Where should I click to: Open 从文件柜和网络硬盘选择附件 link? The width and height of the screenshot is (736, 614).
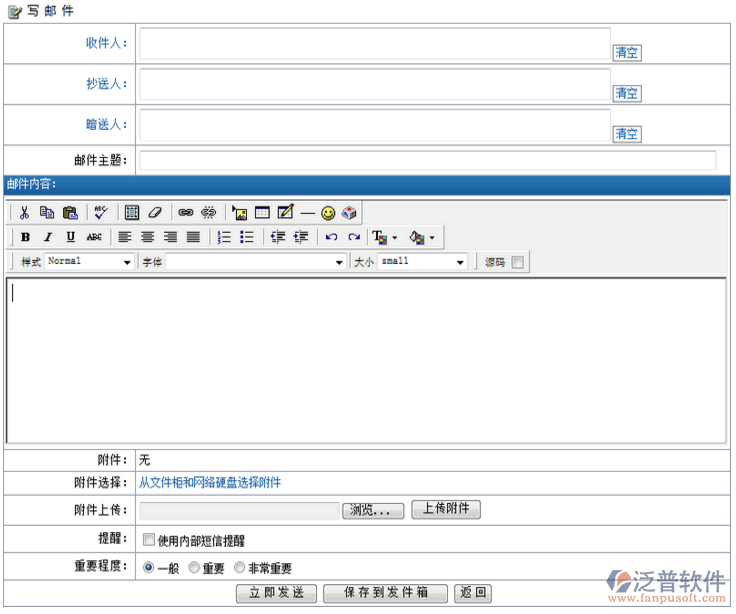click(210, 483)
